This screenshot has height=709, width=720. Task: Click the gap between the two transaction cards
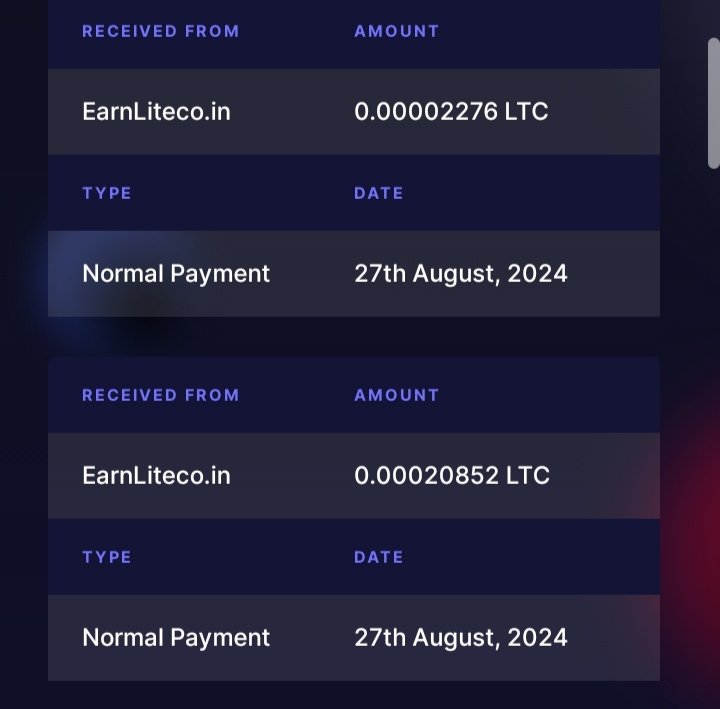pyautogui.click(x=354, y=337)
